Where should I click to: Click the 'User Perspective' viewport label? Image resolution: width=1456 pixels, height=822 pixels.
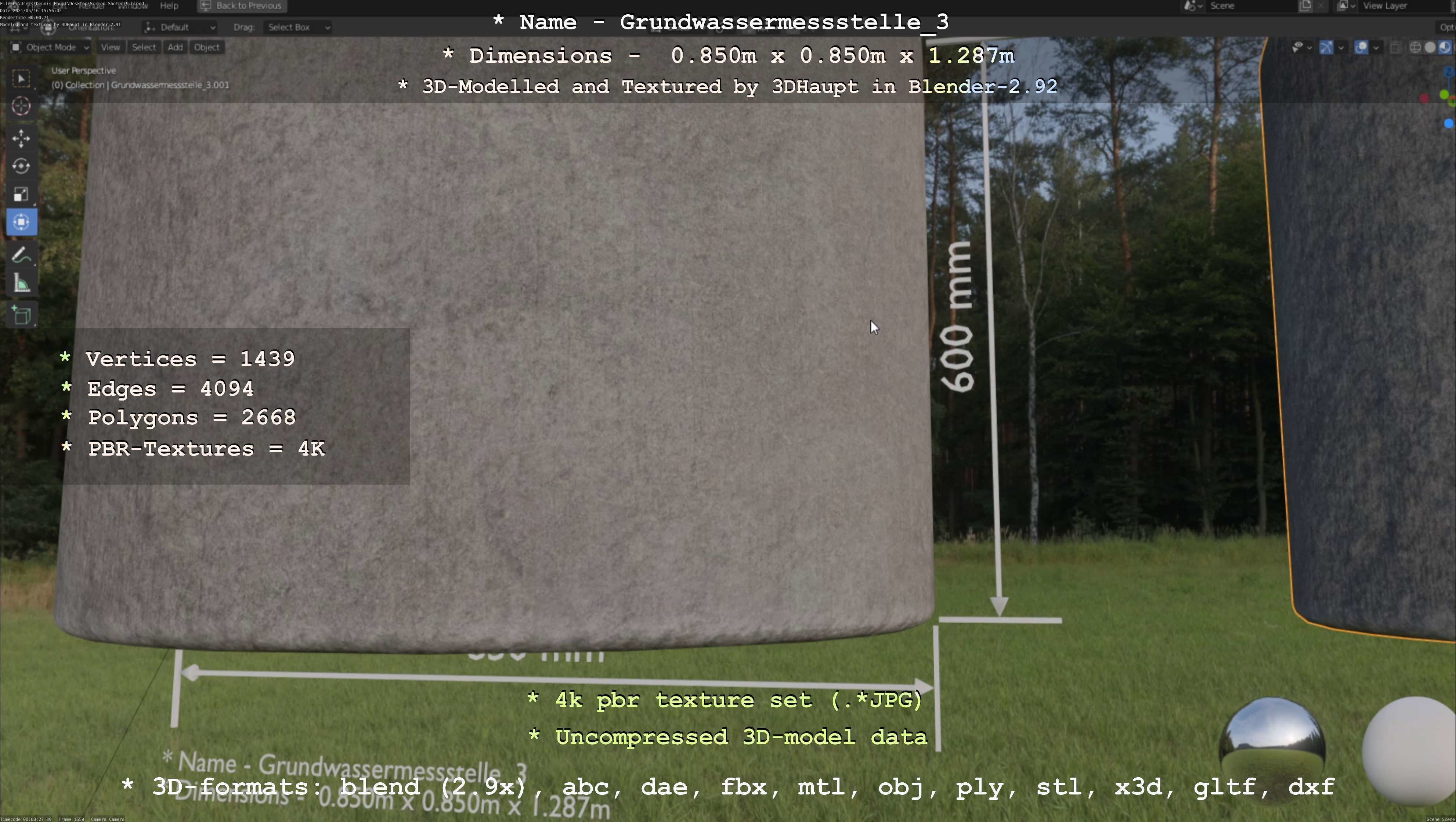point(84,70)
